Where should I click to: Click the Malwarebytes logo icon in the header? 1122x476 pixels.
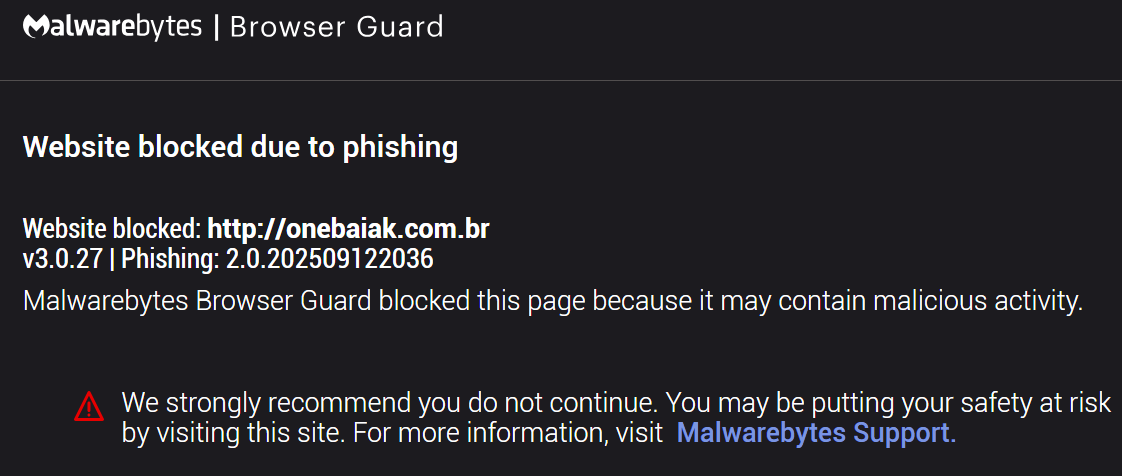click(35, 27)
